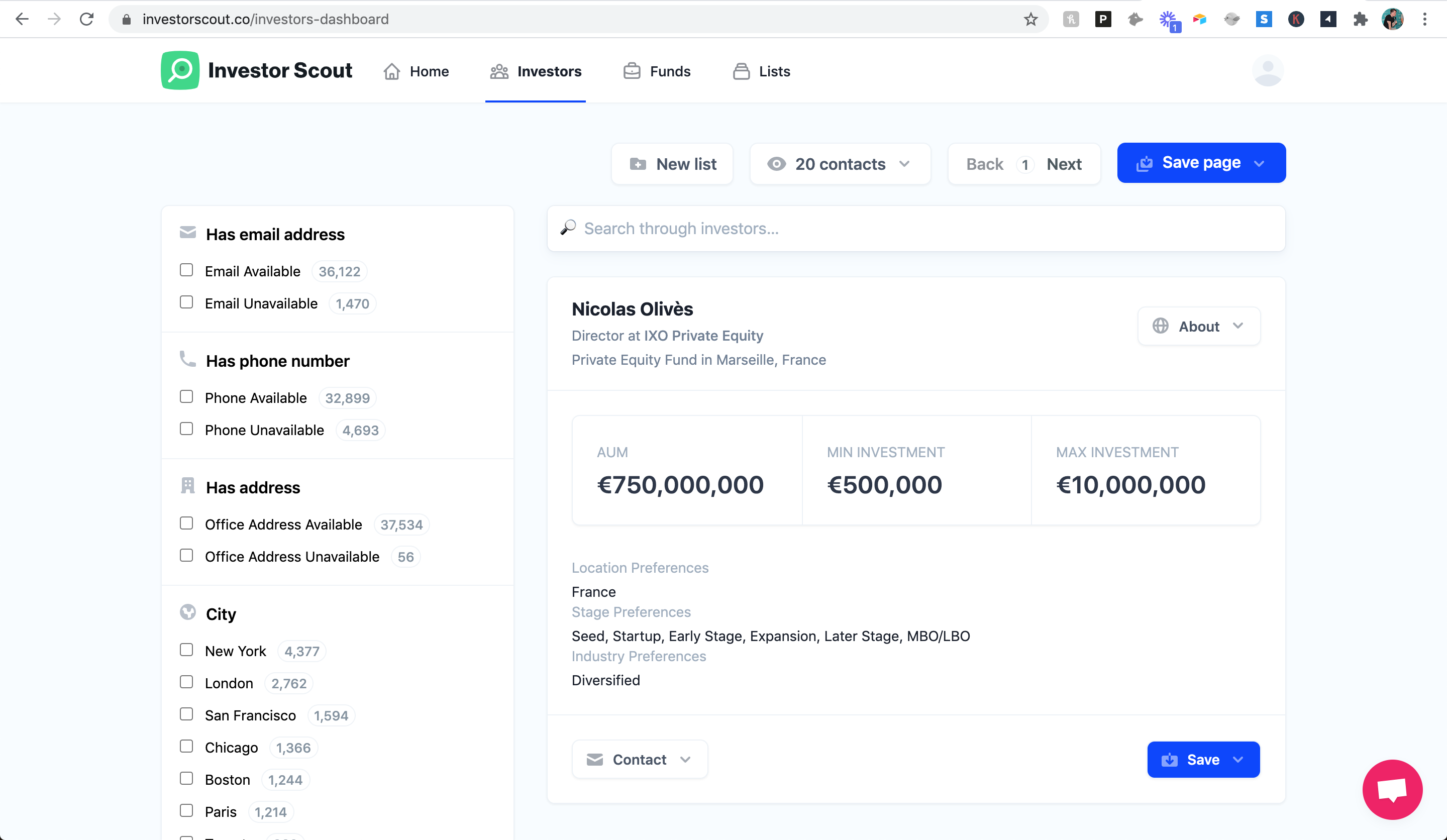
Task: Expand the Contact dropdown
Action: (639, 760)
